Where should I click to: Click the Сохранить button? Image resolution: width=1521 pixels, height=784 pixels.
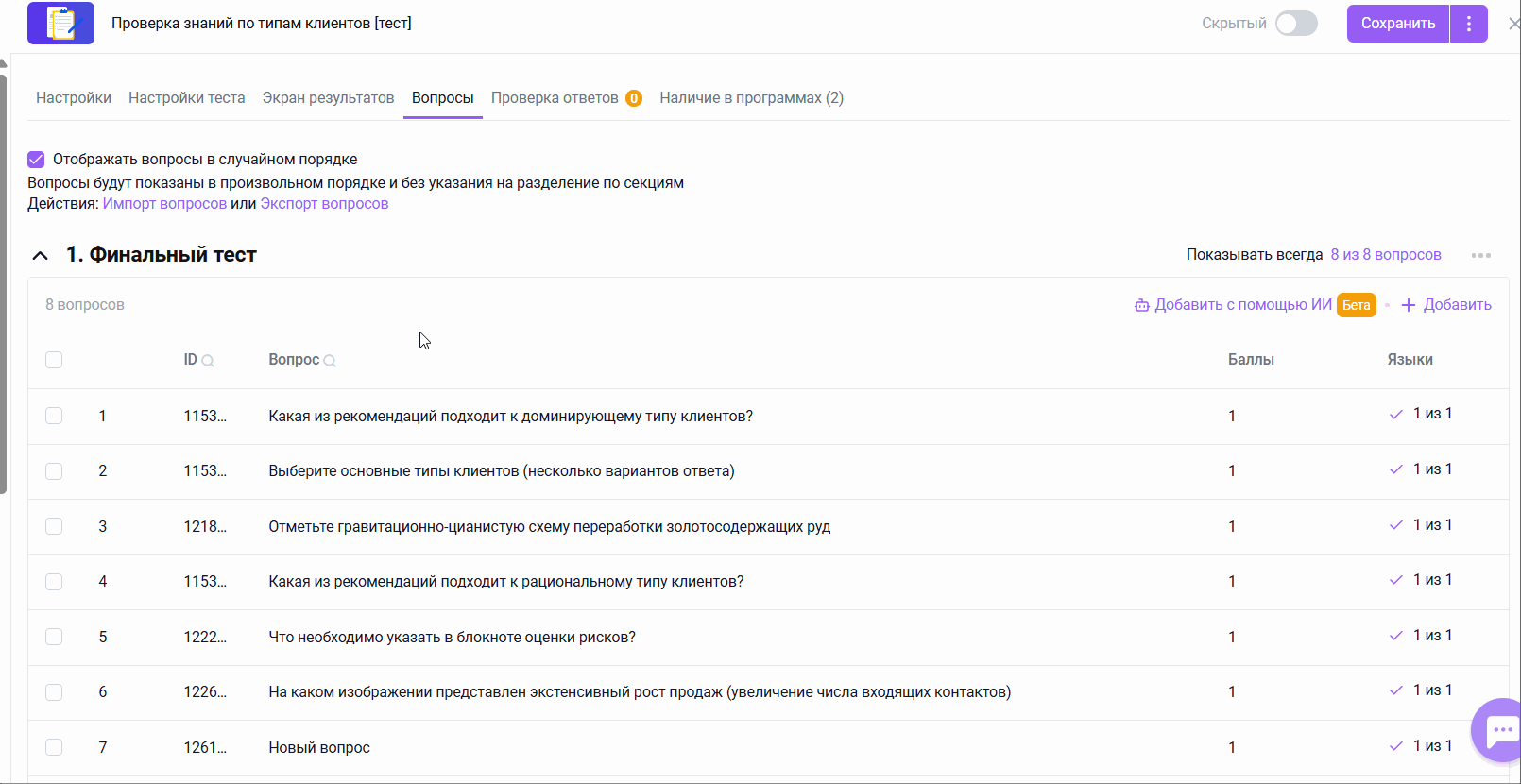pyautogui.click(x=1398, y=24)
